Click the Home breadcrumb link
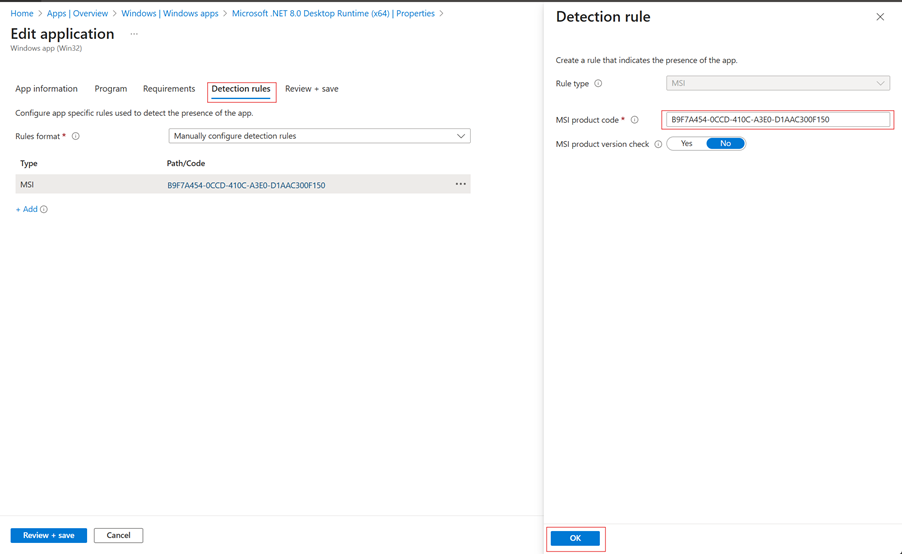The image size is (902, 554). [x=22, y=13]
